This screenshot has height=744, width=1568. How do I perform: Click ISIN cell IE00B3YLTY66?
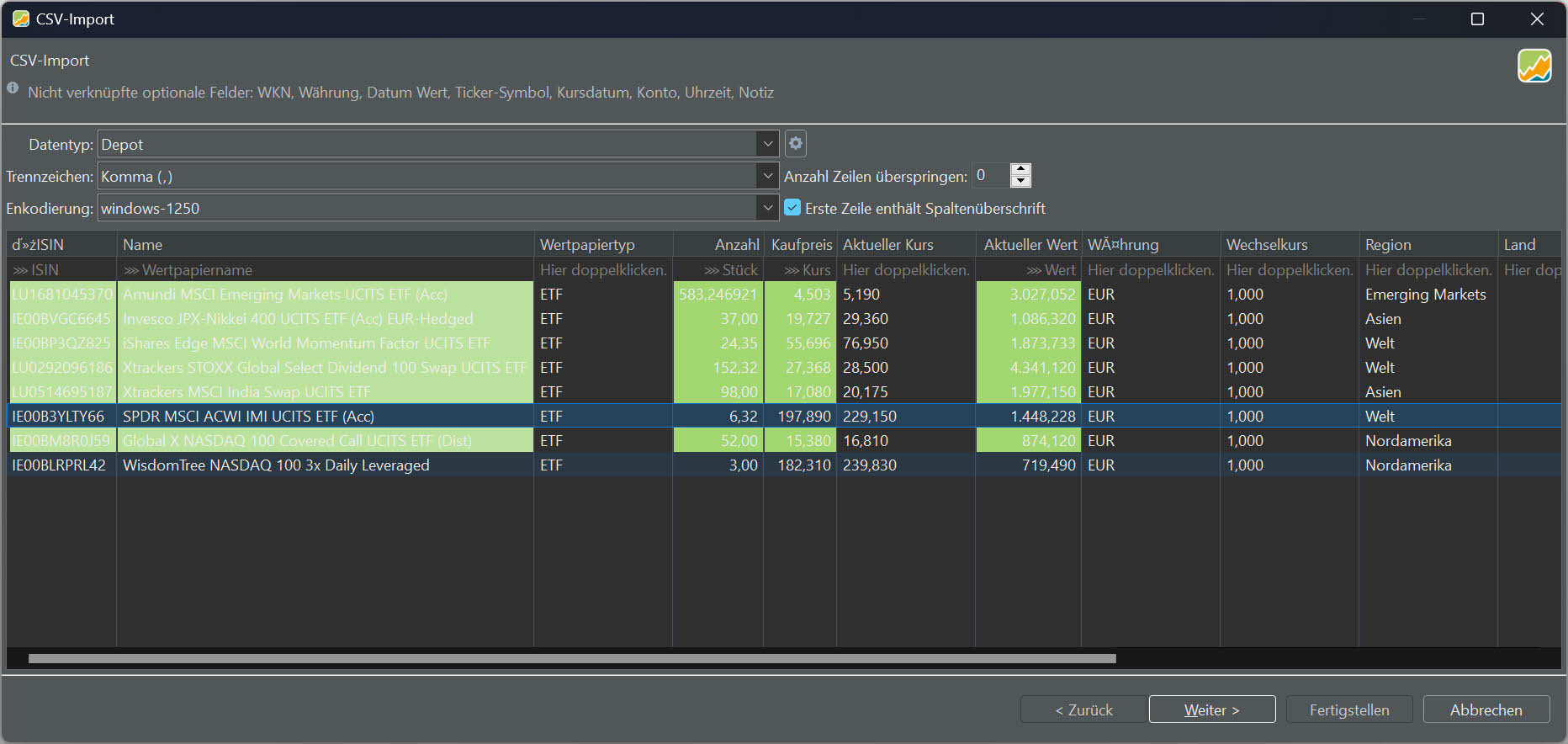point(61,416)
